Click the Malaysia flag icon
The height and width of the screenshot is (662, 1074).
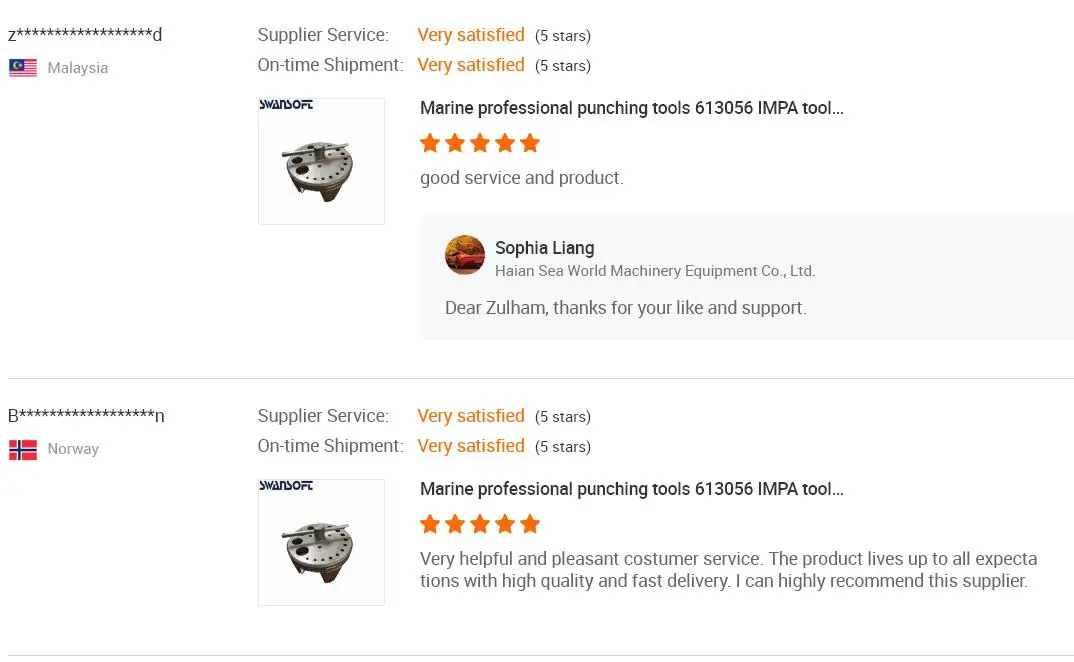pos(23,68)
